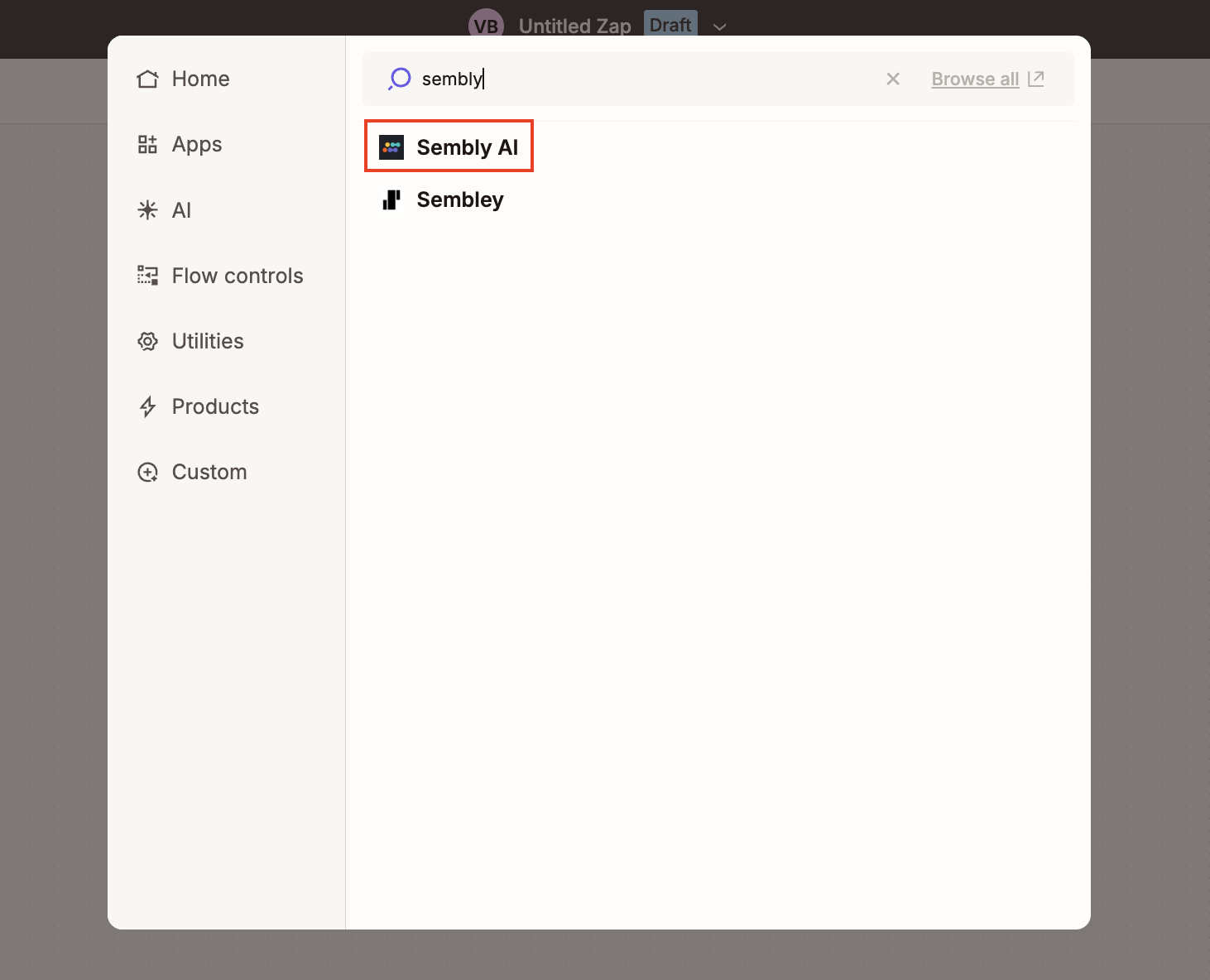
Task: Select the AI category
Action: [164, 210]
